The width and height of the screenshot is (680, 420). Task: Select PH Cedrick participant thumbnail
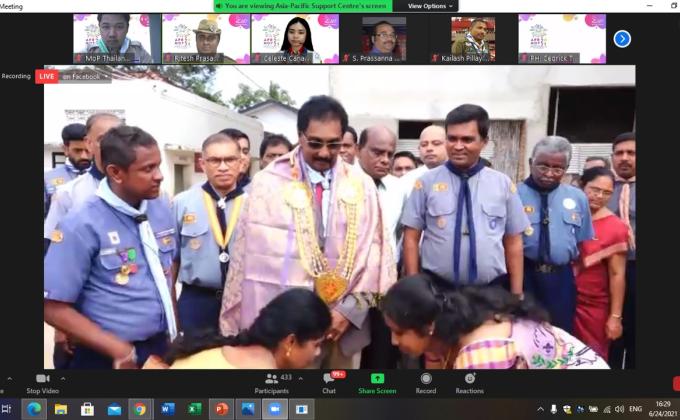(562, 39)
